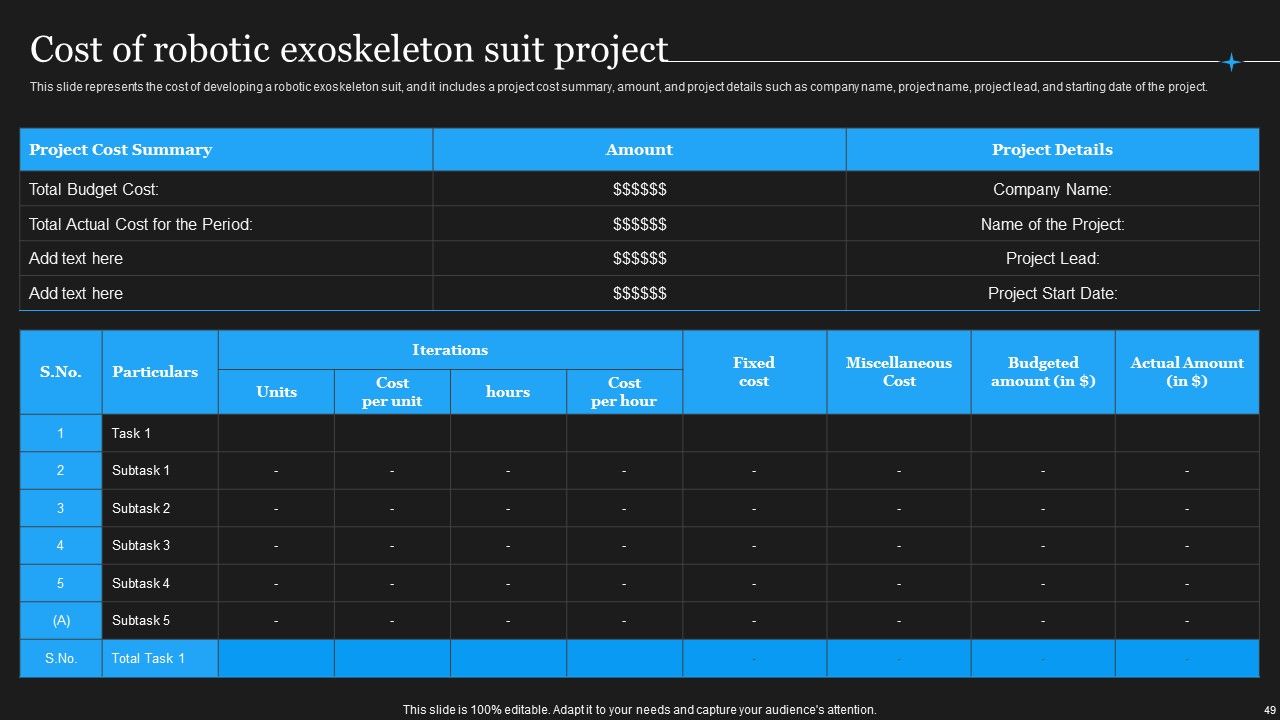Image resolution: width=1280 pixels, height=720 pixels.
Task: Click 'Total Actual Cost for the Period:' cell
Action: pyautogui.click(x=226, y=224)
